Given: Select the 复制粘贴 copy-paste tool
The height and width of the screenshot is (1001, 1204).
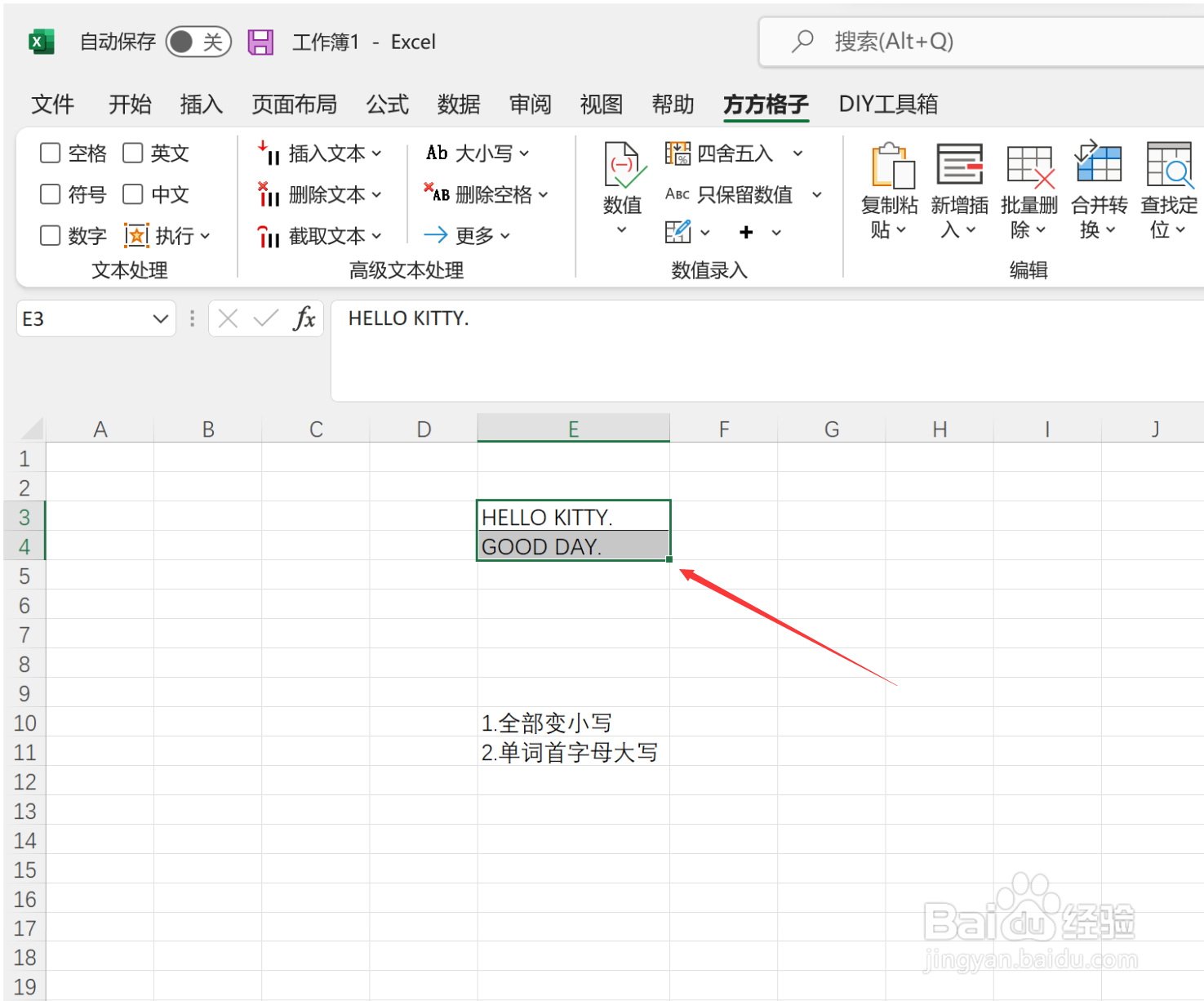Looking at the screenshot, I should (x=889, y=189).
